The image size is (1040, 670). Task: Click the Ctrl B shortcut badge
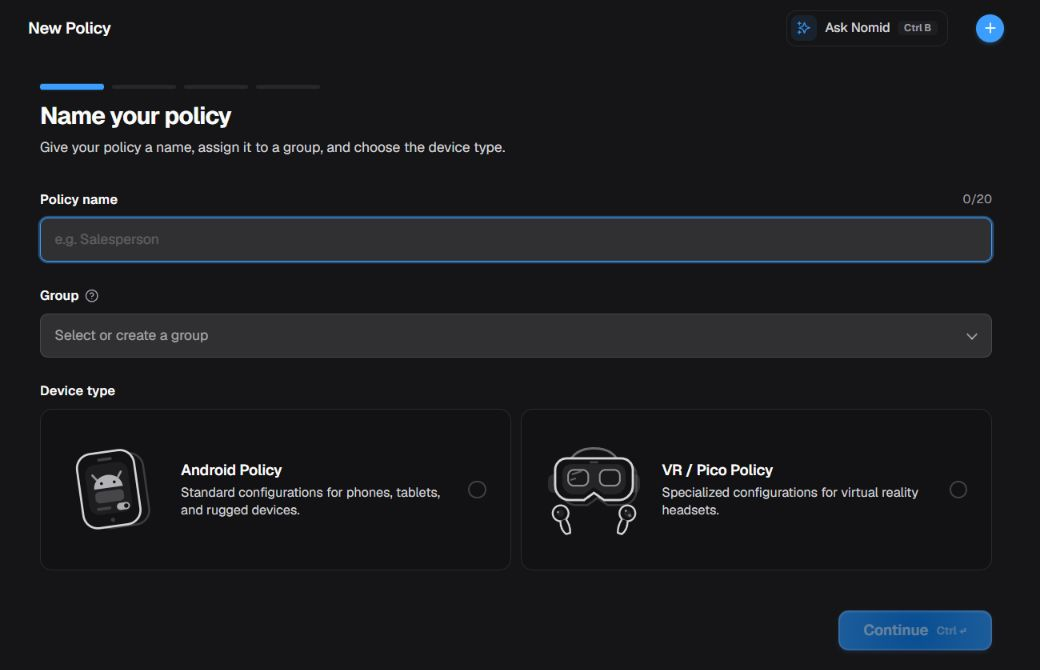917,28
